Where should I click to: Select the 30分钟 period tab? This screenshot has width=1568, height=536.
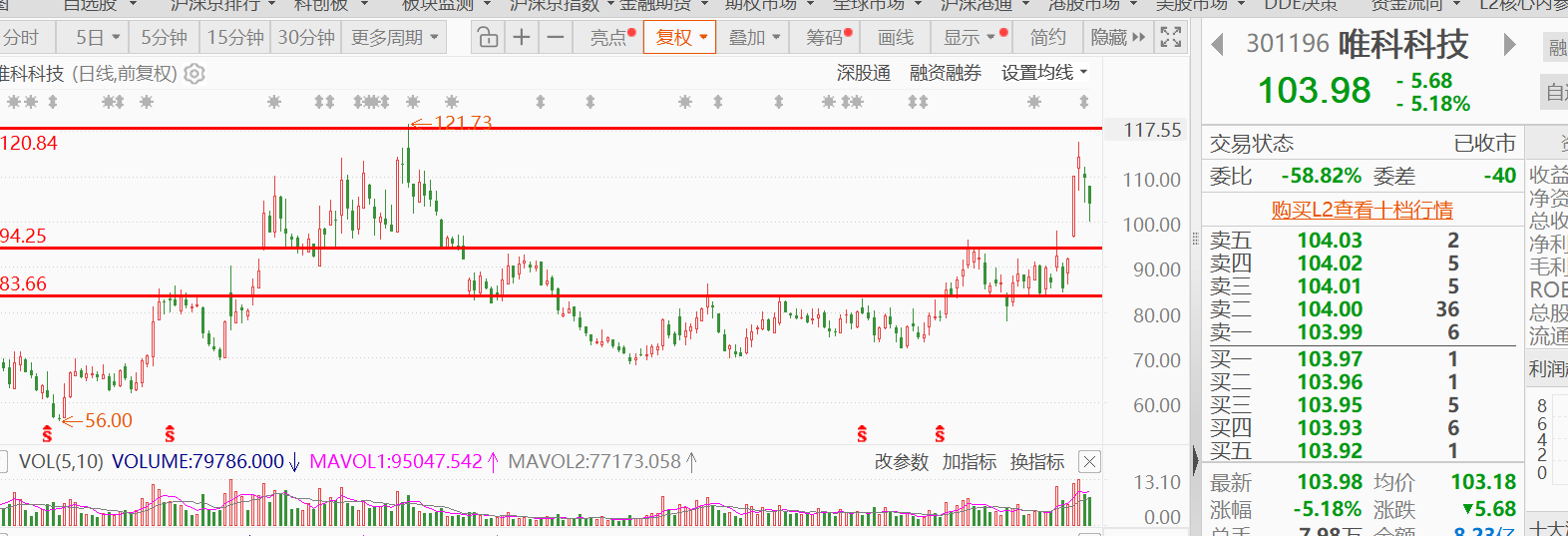[305, 38]
